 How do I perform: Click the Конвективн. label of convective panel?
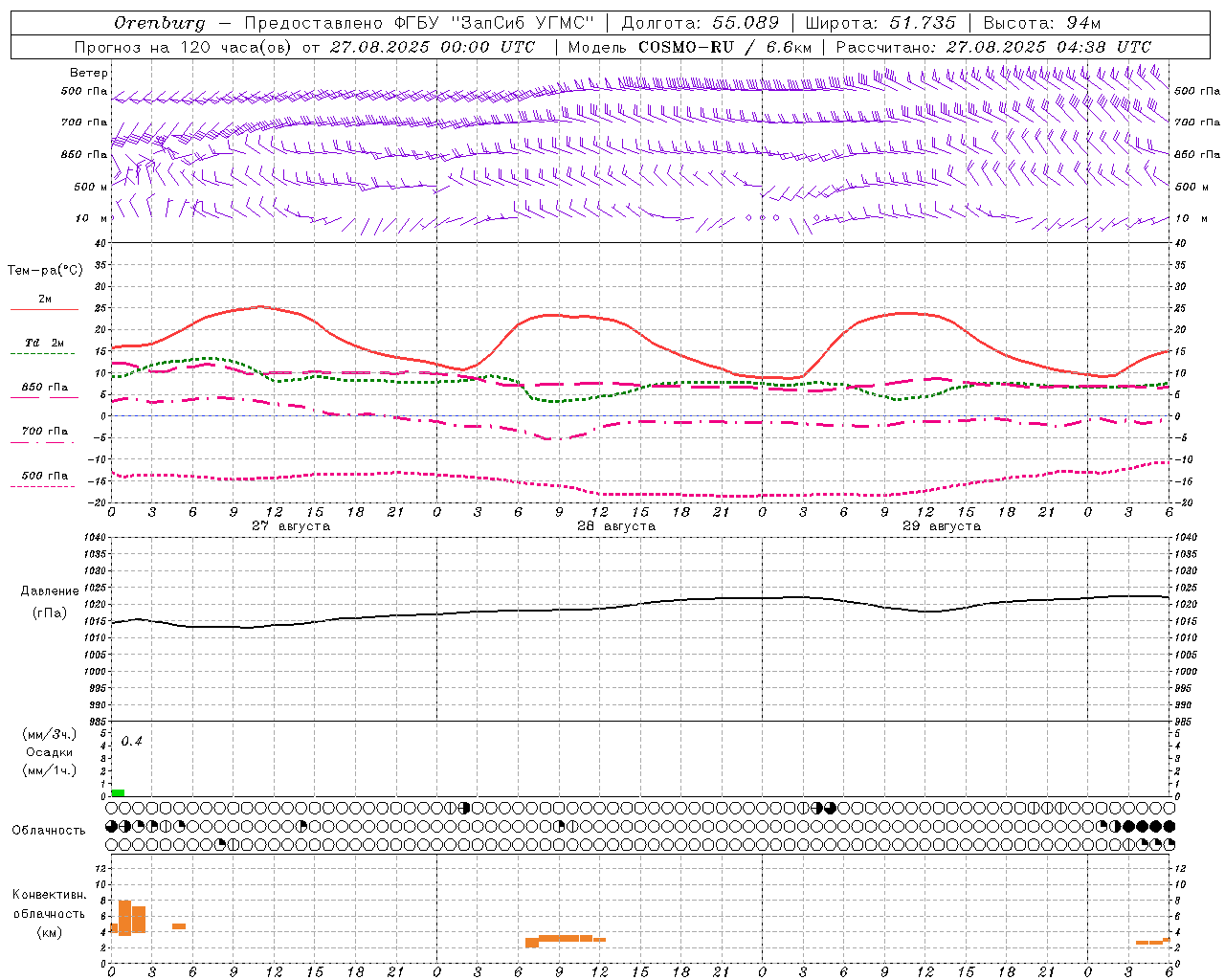(x=50, y=895)
